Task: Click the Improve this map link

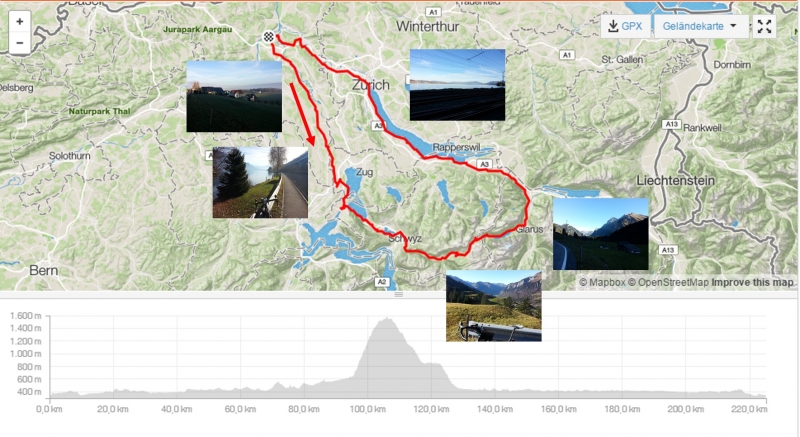Action: 752,282
